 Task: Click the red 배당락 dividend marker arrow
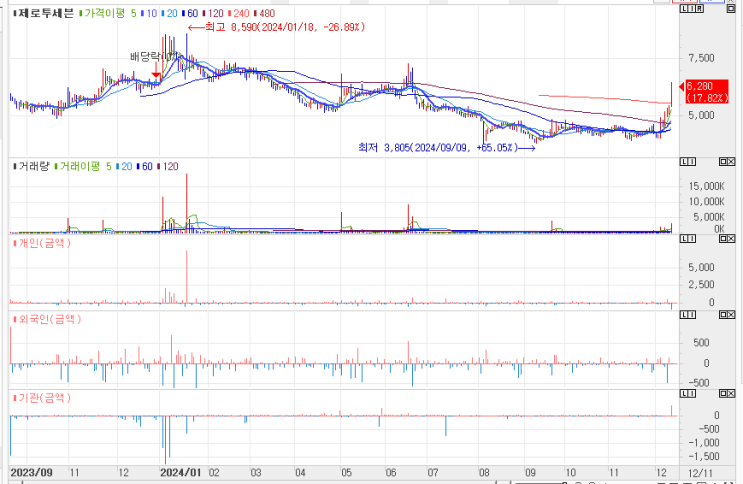click(156, 74)
